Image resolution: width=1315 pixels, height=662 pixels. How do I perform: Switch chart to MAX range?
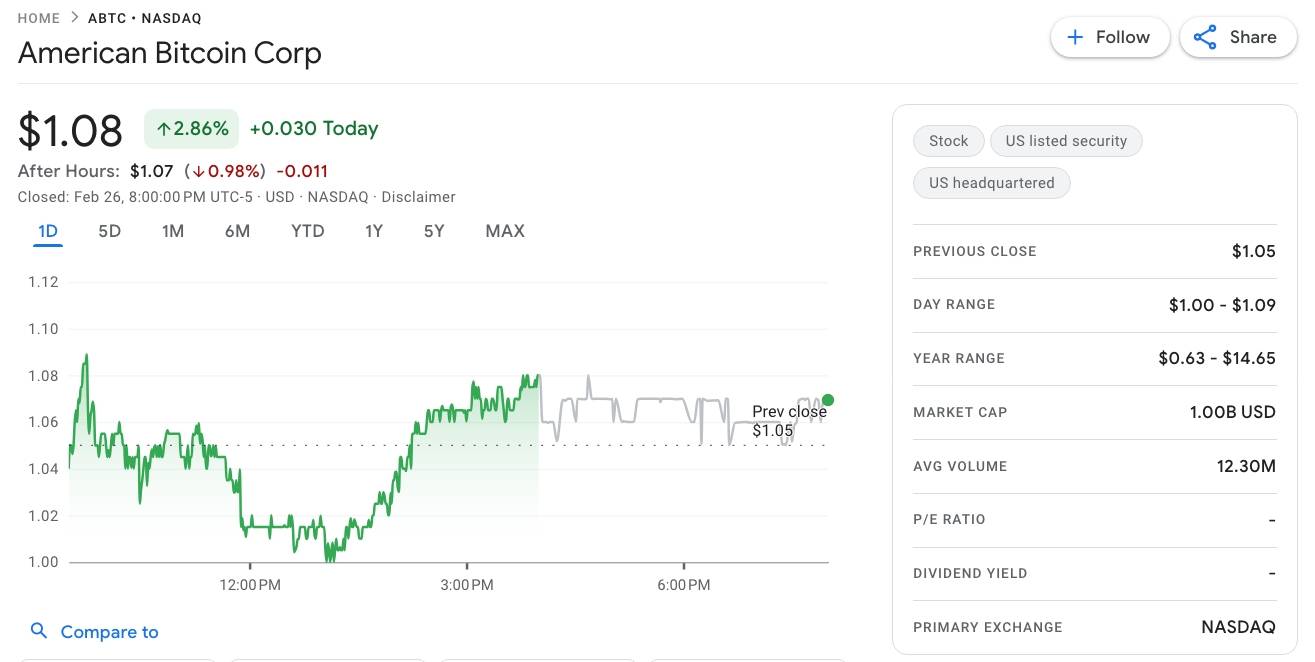(504, 230)
